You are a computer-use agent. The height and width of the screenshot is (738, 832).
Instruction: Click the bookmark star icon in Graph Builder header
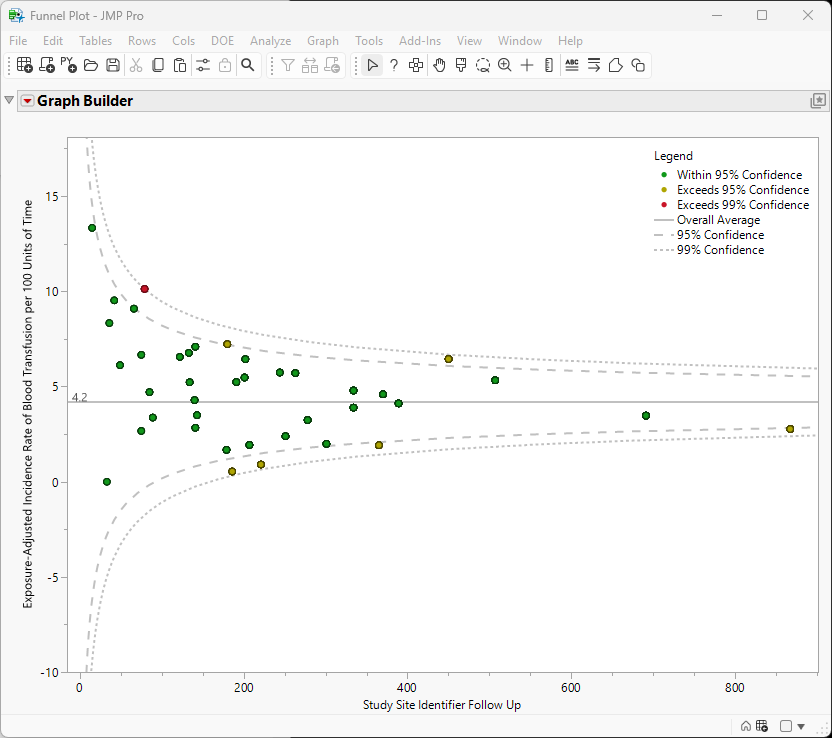818,101
